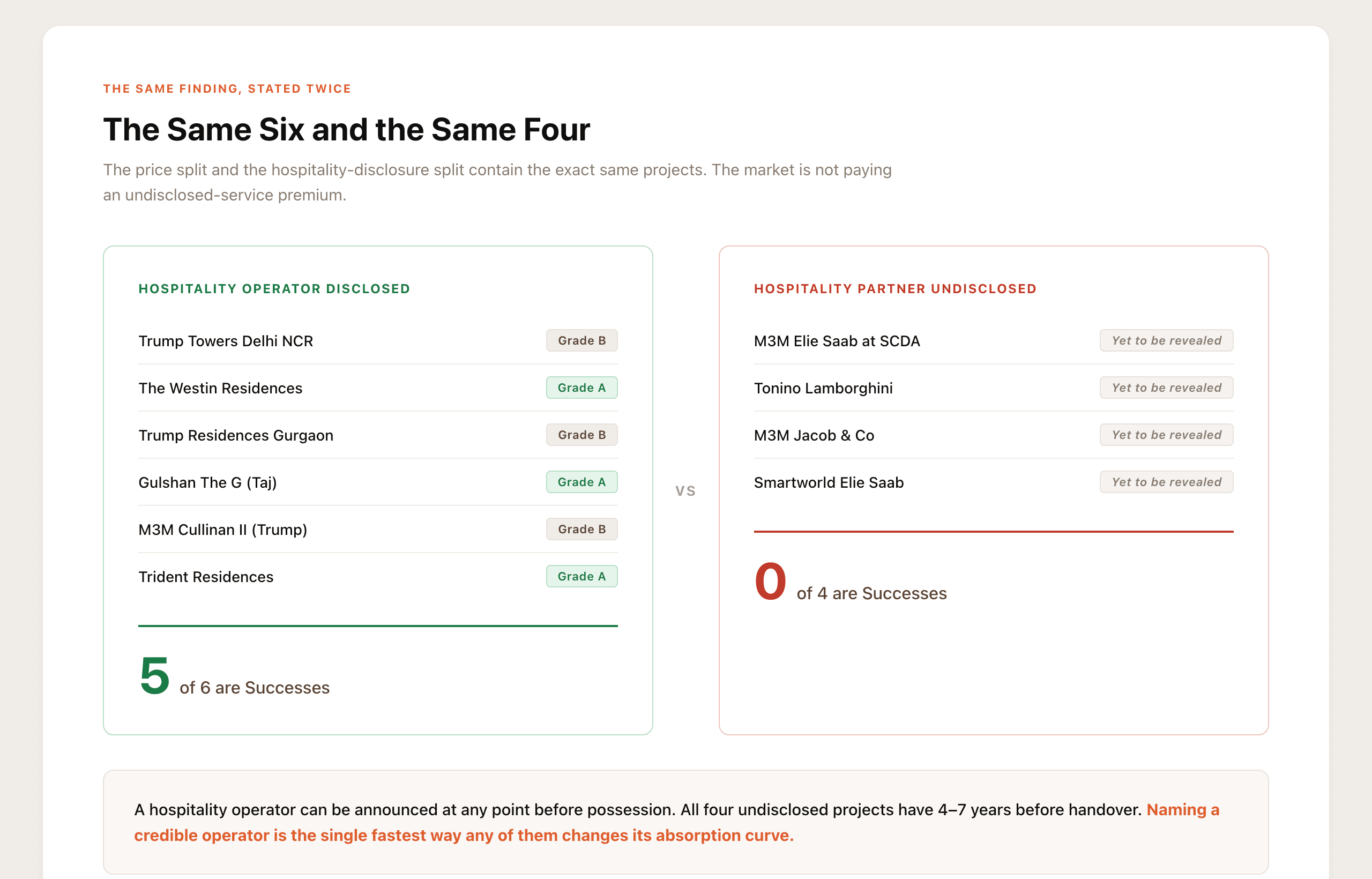Click the "HOSPITALITY OPERATOR DISCLOSED" section label

(274, 289)
